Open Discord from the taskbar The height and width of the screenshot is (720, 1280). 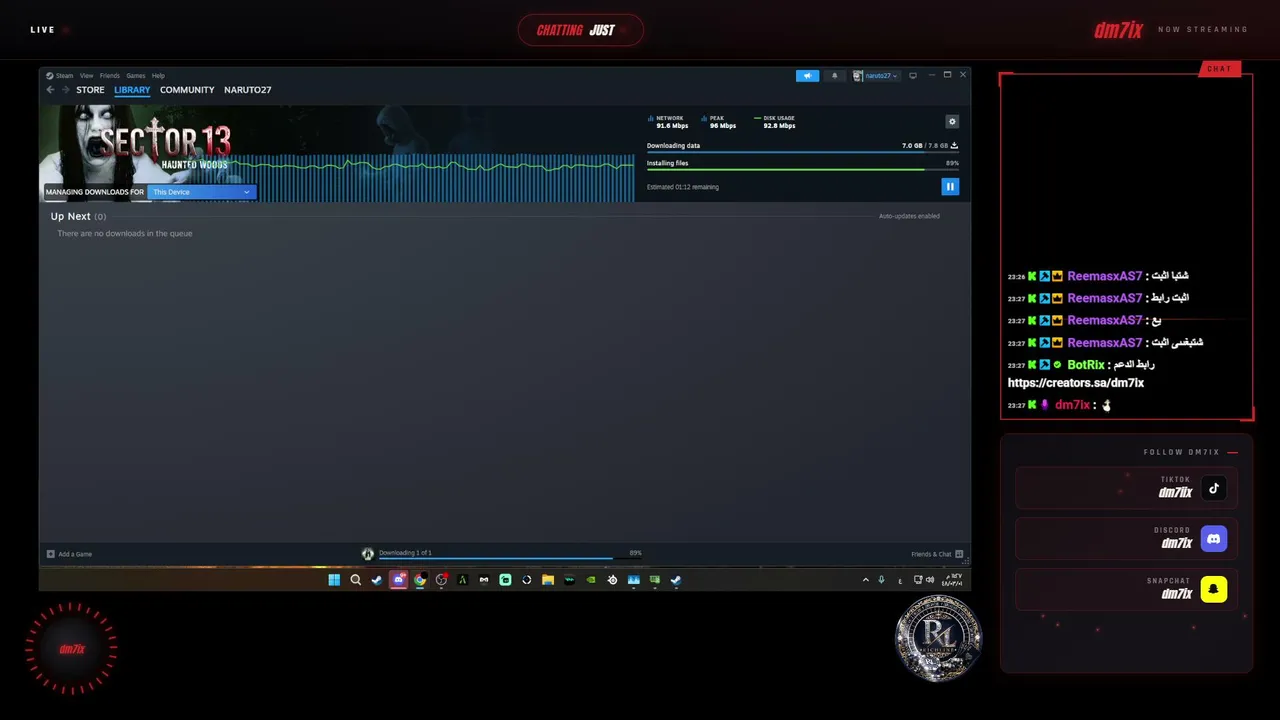398,580
